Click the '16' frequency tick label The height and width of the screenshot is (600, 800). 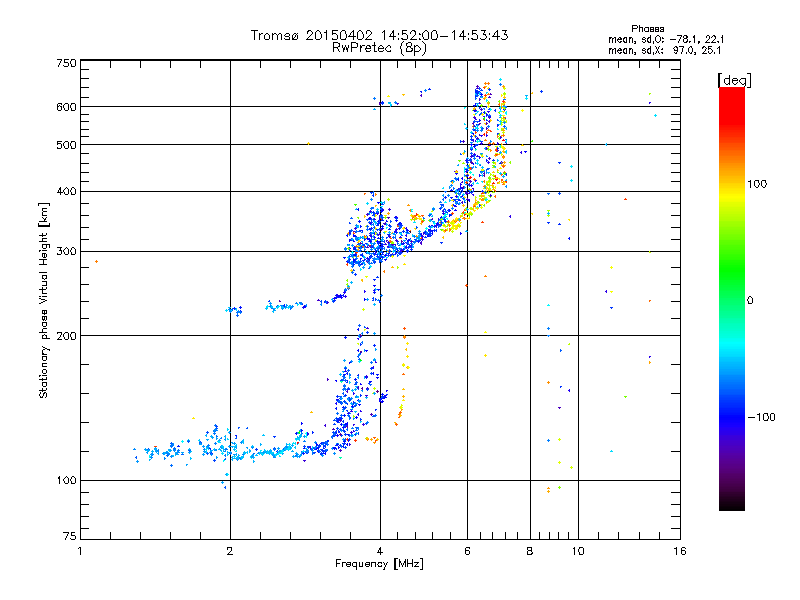pyautogui.click(x=680, y=551)
